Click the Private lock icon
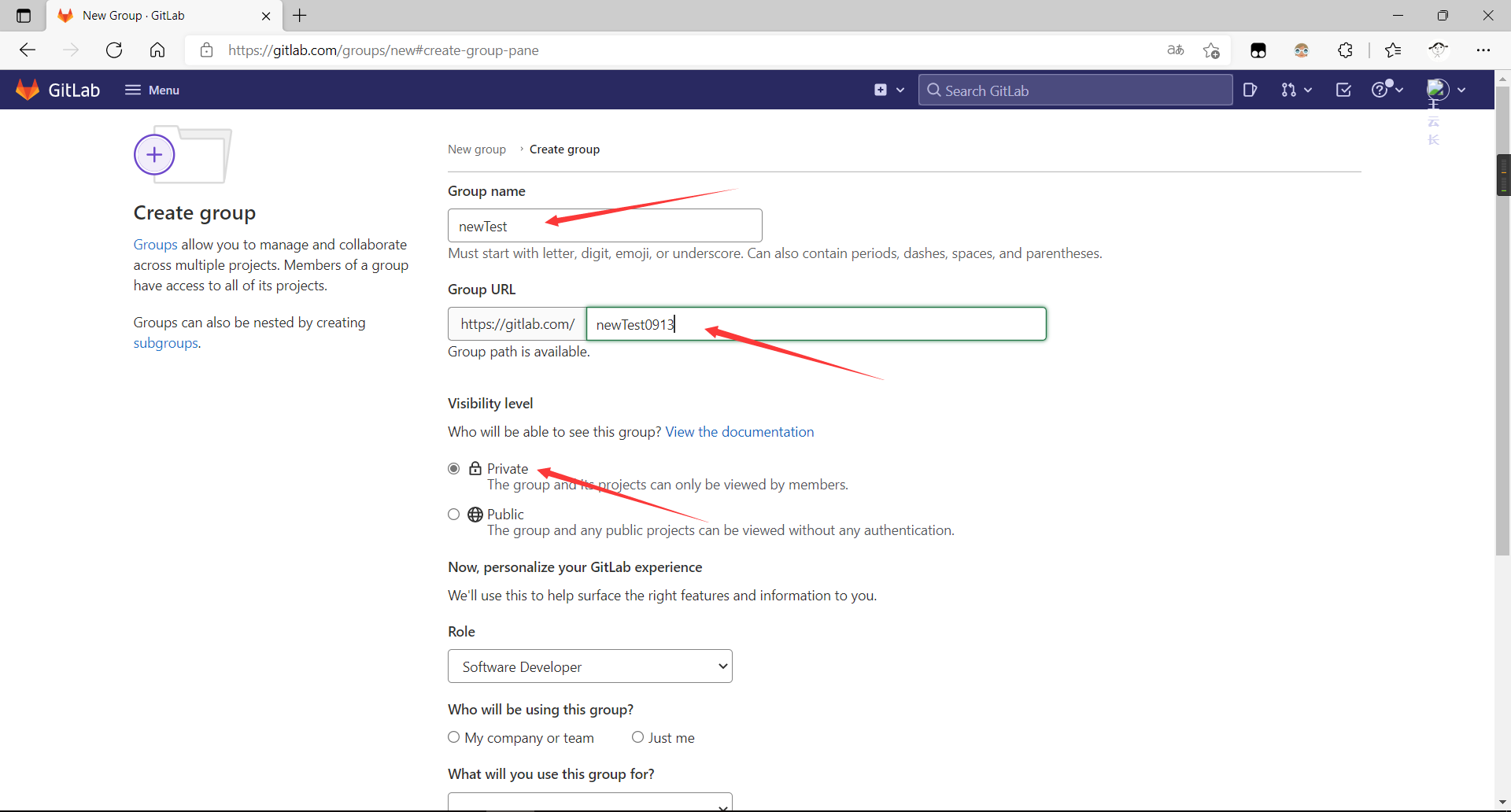This screenshot has height=812, width=1511. point(475,468)
